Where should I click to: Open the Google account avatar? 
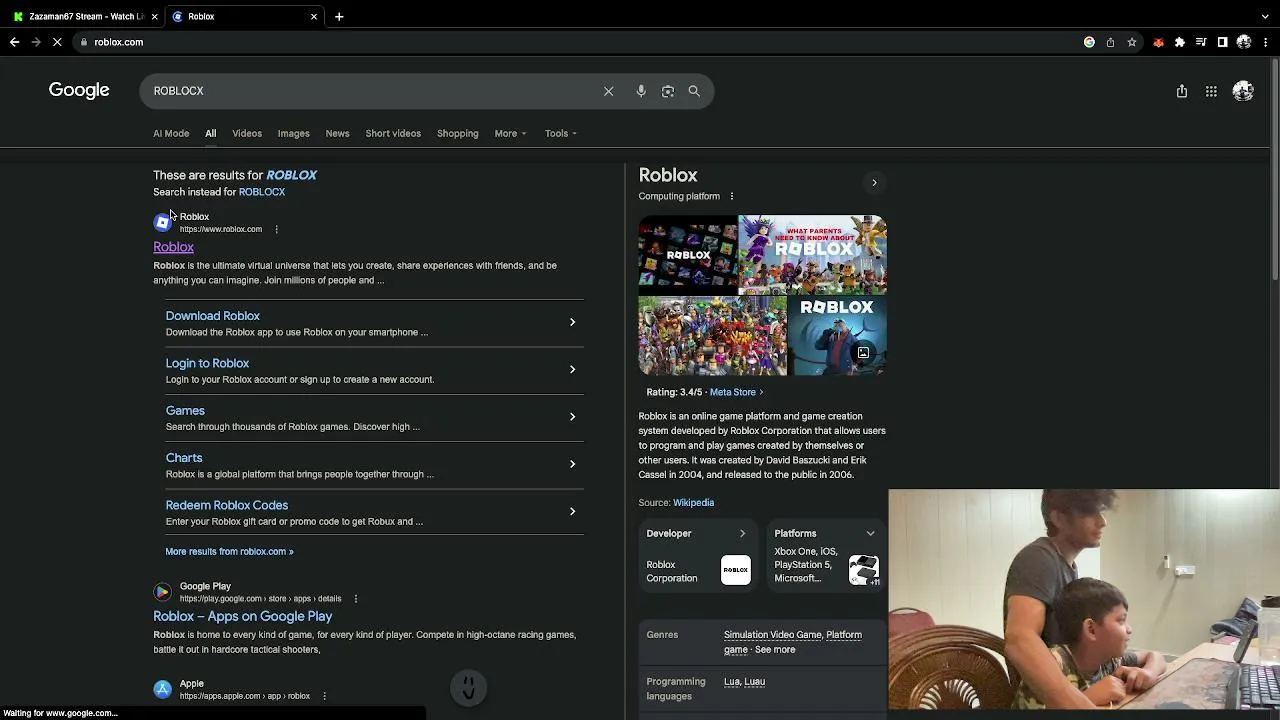[1243, 91]
